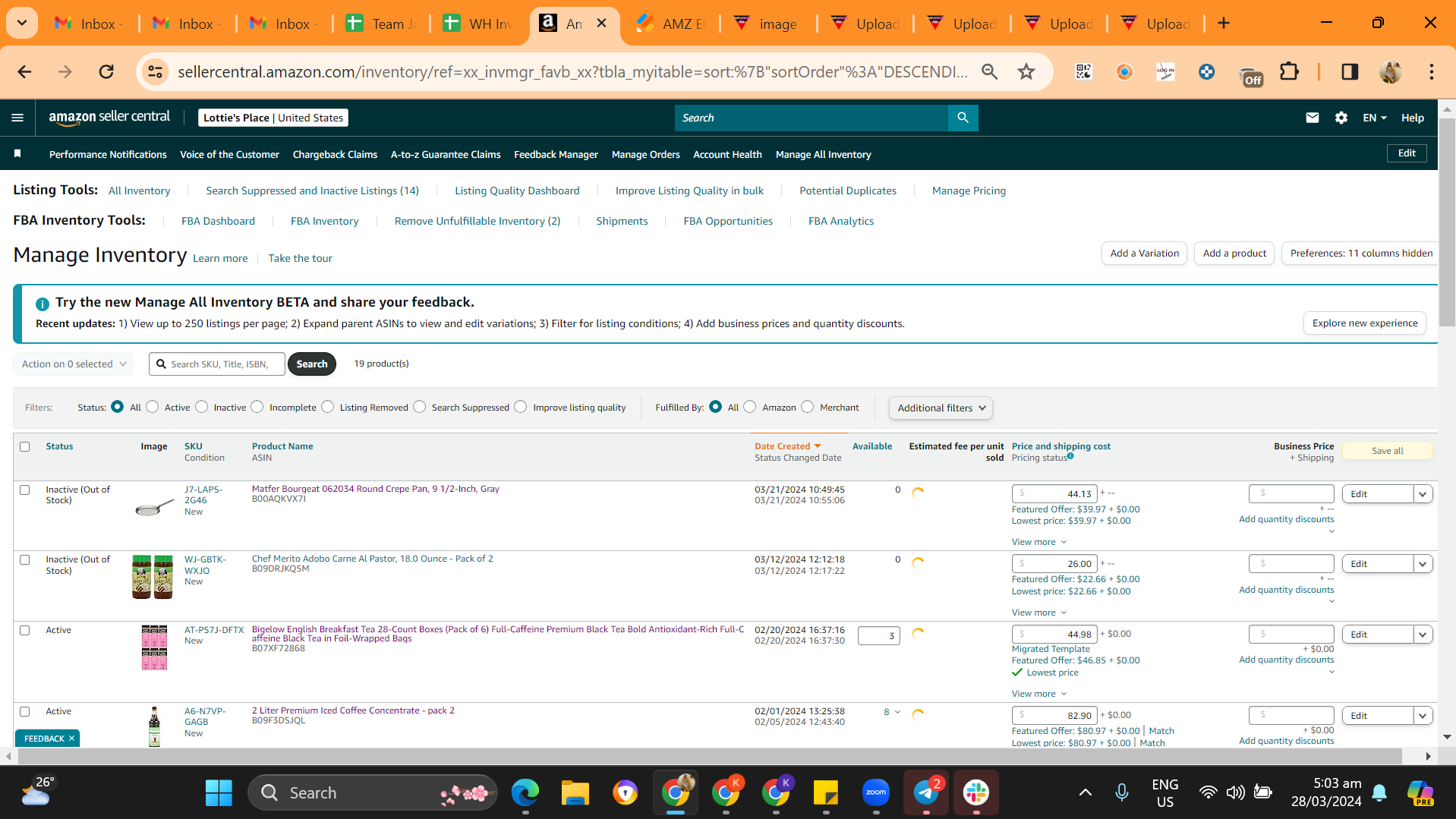Open Performance Notifications menu item
1456x819 pixels.
[x=108, y=154]
